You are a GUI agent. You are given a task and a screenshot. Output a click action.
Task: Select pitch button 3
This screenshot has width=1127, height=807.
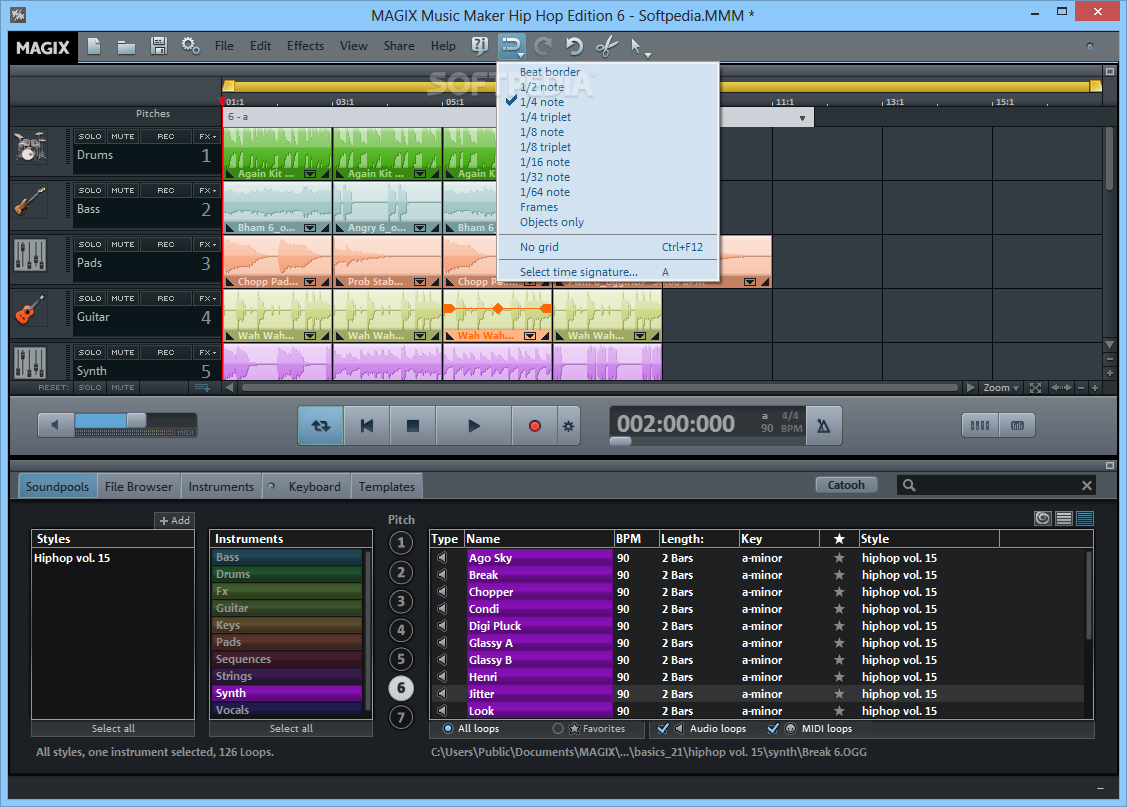click(x=401, y=601)
